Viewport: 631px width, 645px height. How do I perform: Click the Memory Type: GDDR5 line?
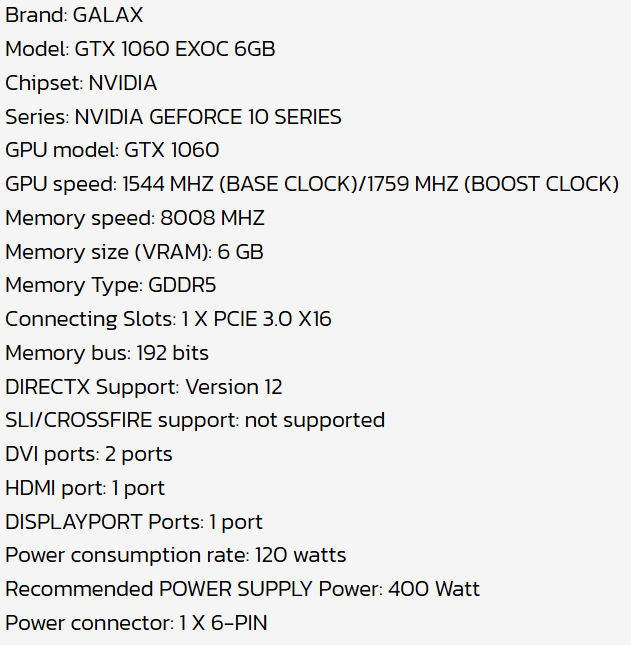coord(110,286)
